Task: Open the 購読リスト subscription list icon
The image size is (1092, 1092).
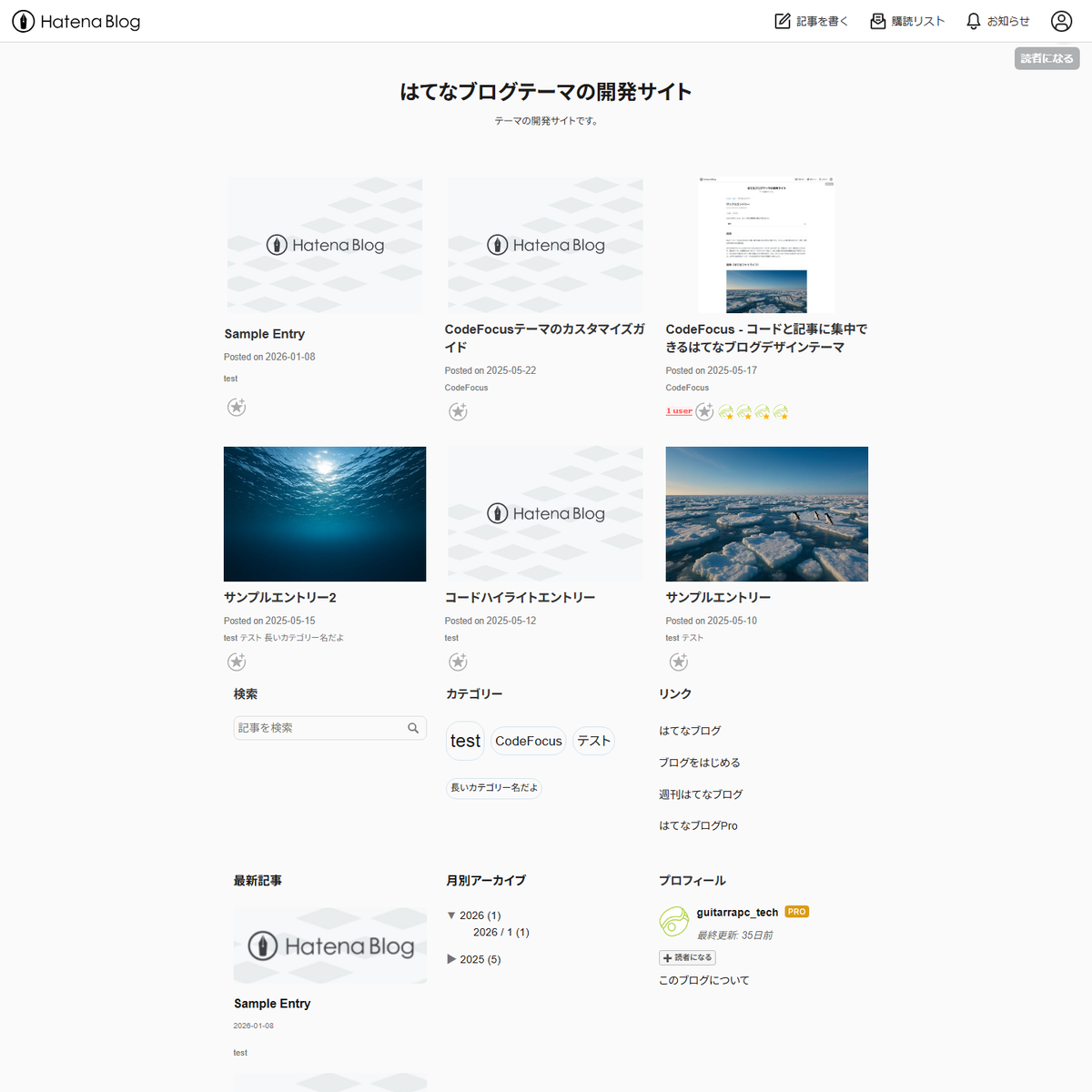Action: tap(878, 21)
